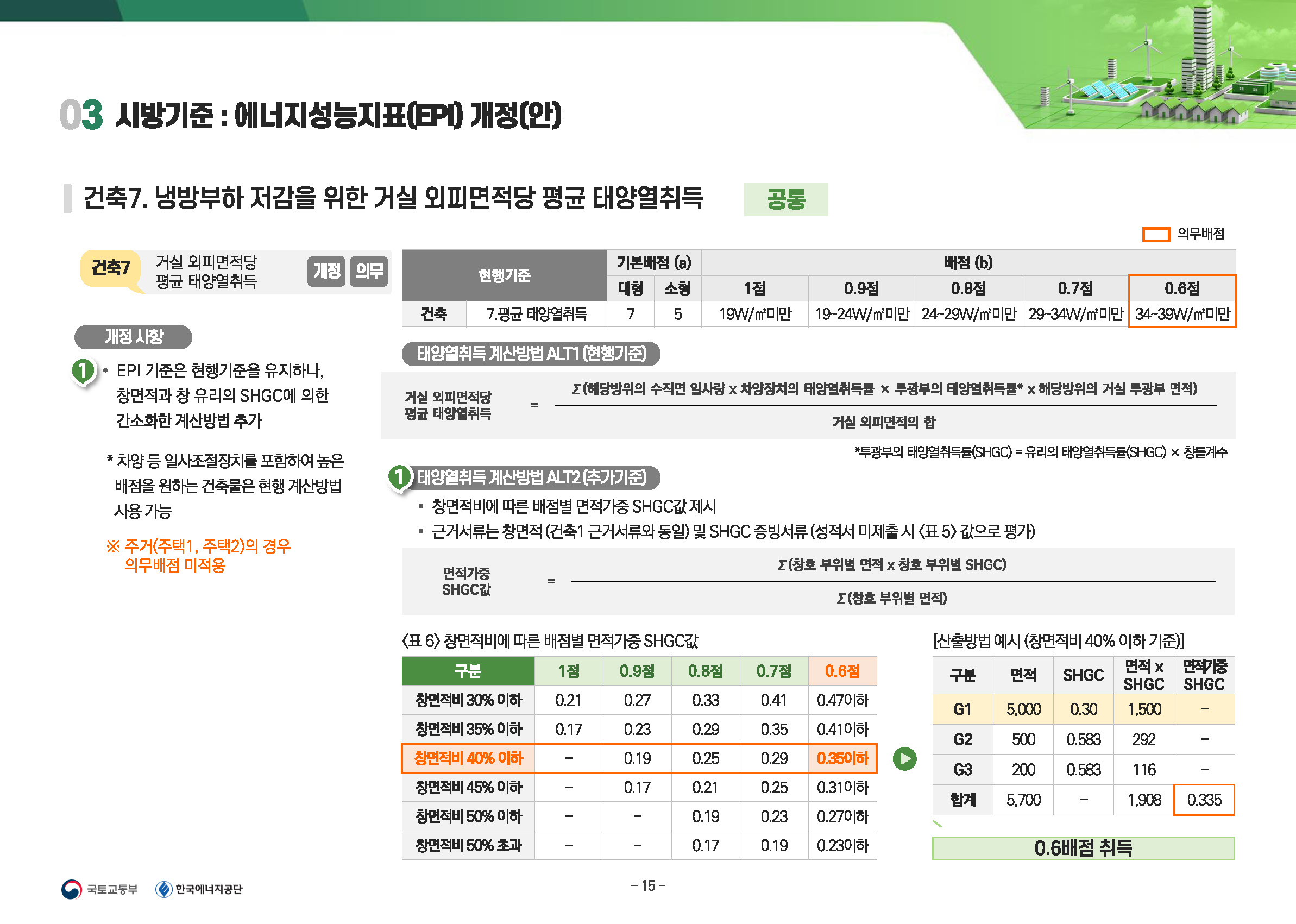Screen dimensions: 1296x924
Task: Click the green 구분 header cell
Action: pyautogui.click(x=468, y=671)
